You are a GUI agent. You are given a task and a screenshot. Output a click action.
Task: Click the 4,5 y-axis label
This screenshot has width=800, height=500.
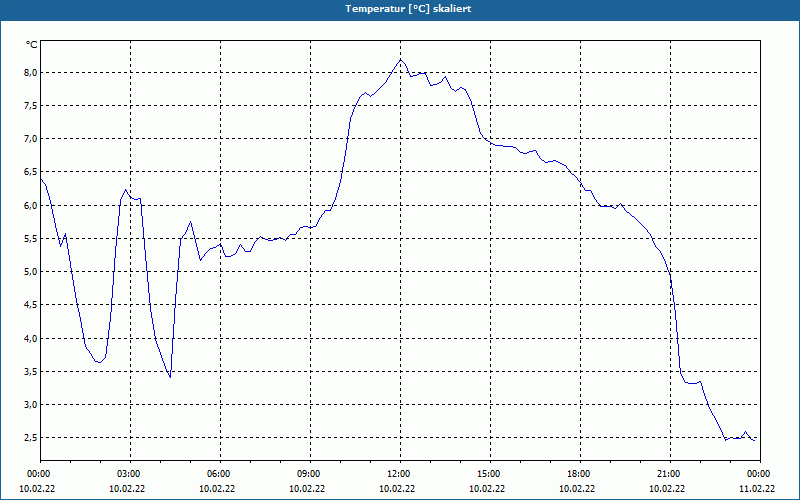tap(32, 305)
